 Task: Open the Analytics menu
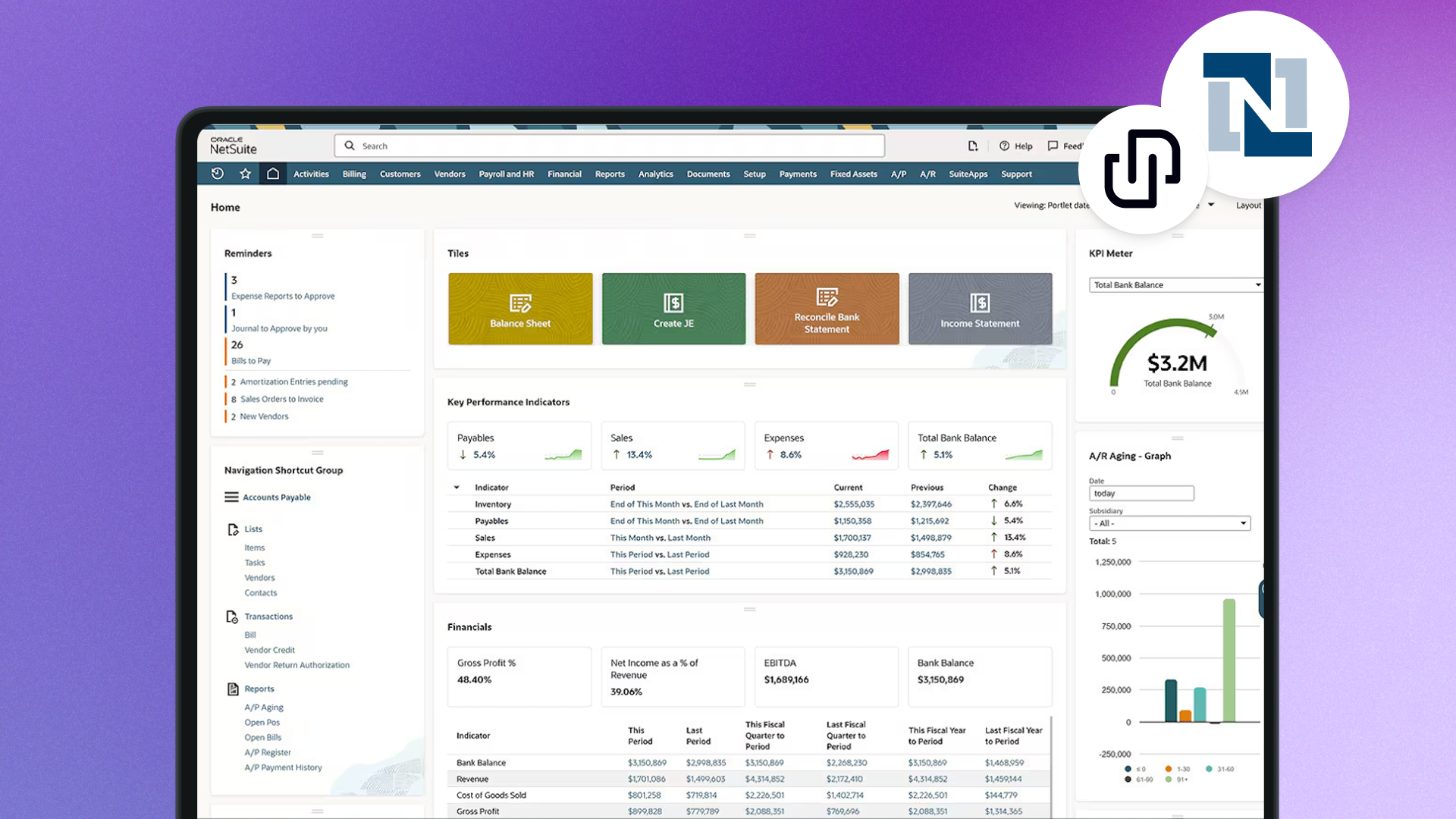[x=656, y=174]
